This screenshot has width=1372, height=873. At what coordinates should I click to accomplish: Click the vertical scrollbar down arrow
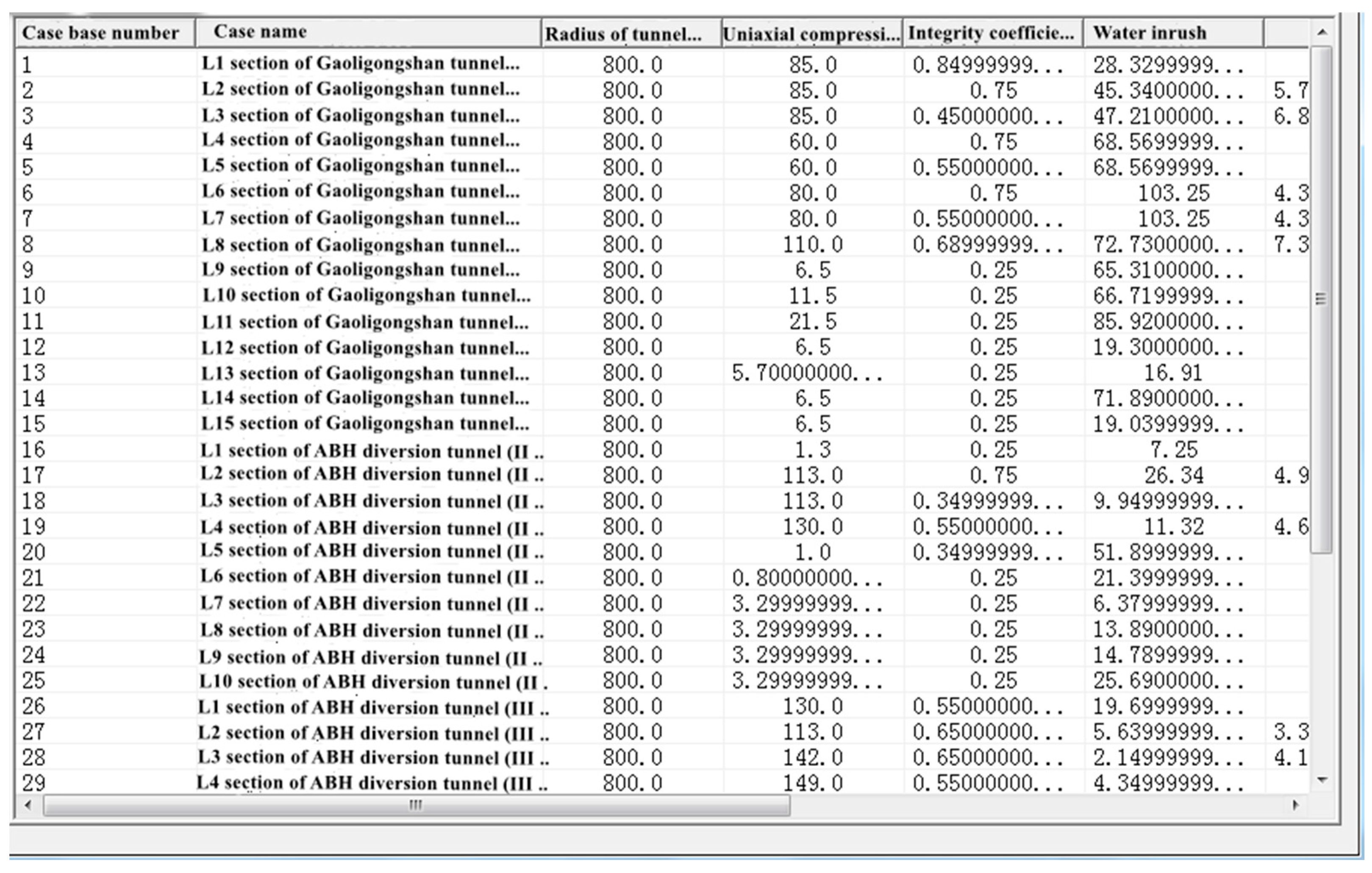click(1322, 779)
